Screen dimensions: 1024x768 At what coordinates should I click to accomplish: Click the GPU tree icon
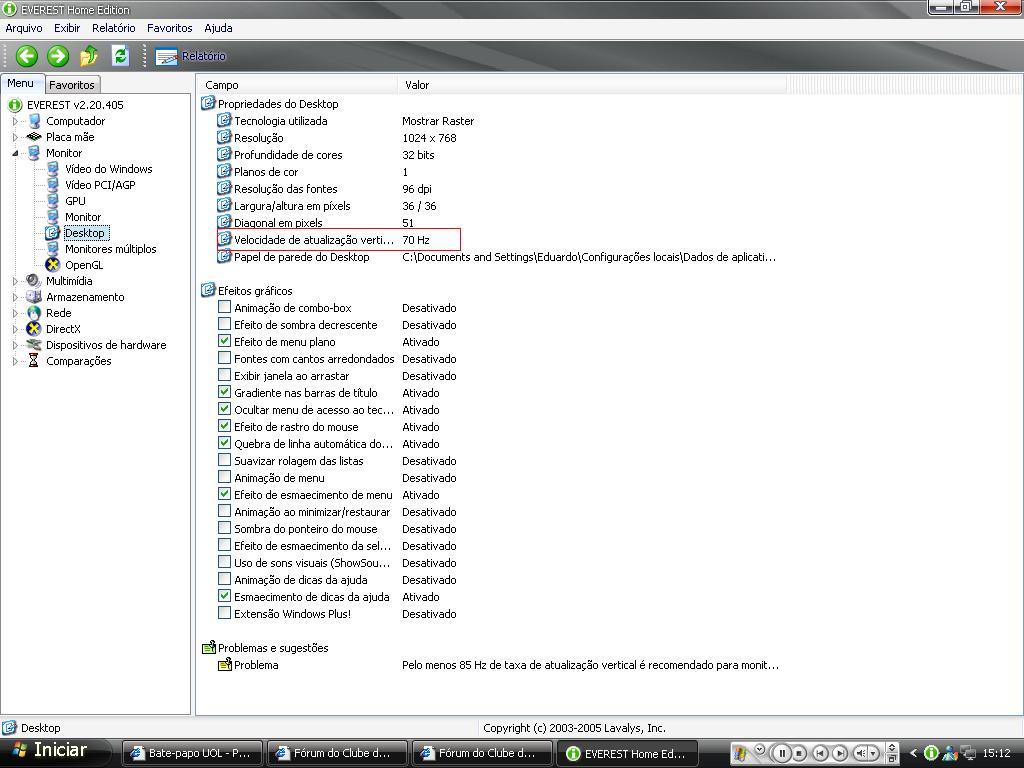(x=53, y=201)
